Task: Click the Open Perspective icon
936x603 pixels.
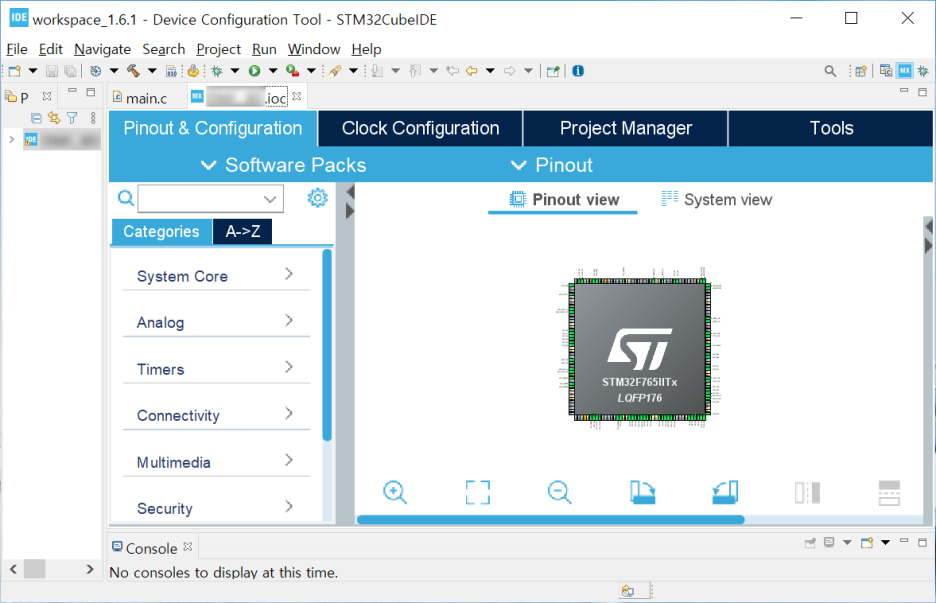Action: tap(860, 71)
